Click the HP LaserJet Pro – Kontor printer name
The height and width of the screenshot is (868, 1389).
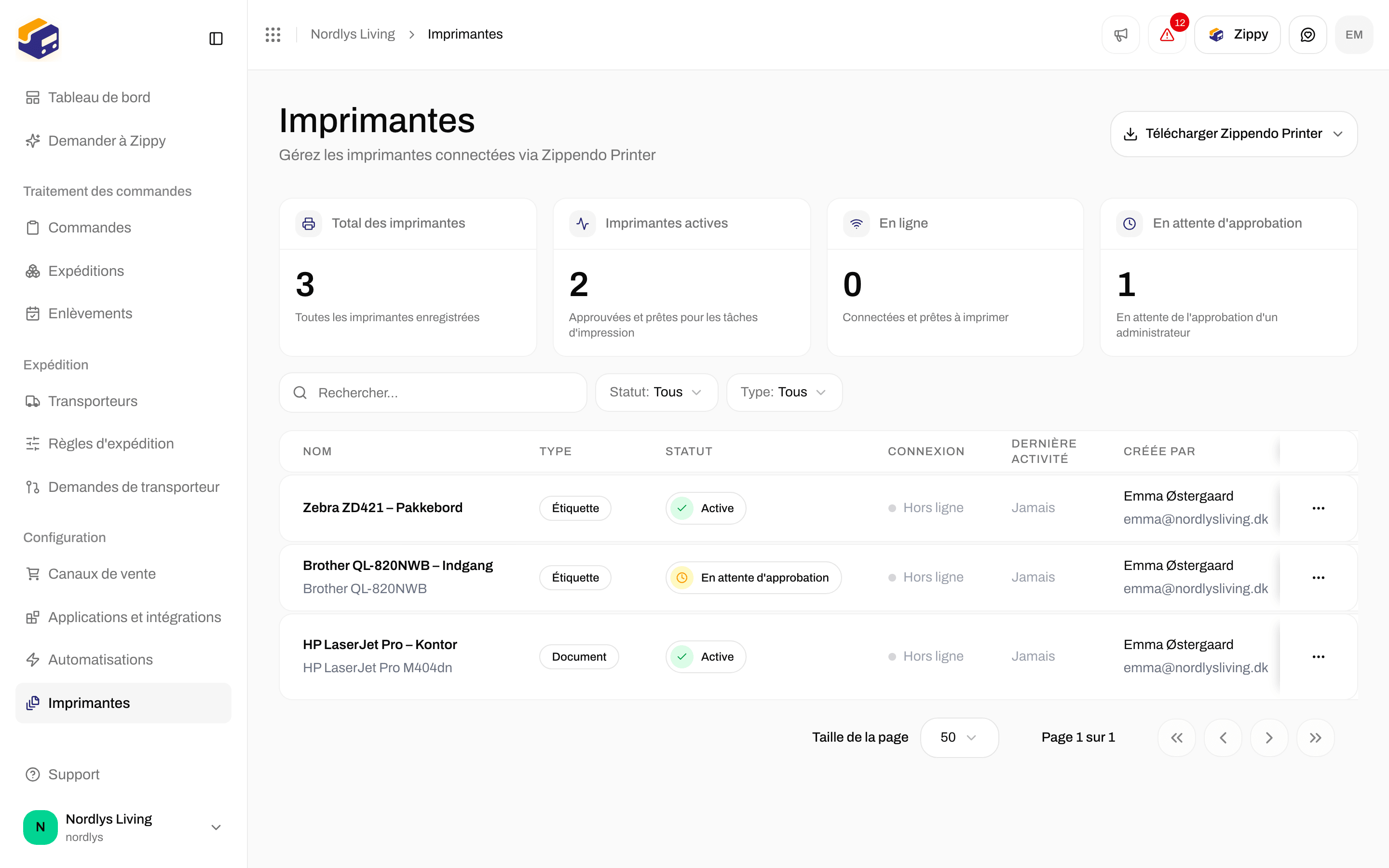380,645
